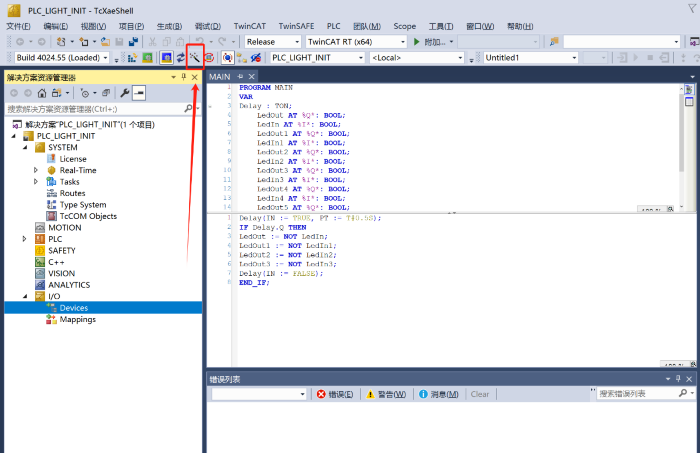Click the Activate Configuration toolbar icon

tap(133, 58)
